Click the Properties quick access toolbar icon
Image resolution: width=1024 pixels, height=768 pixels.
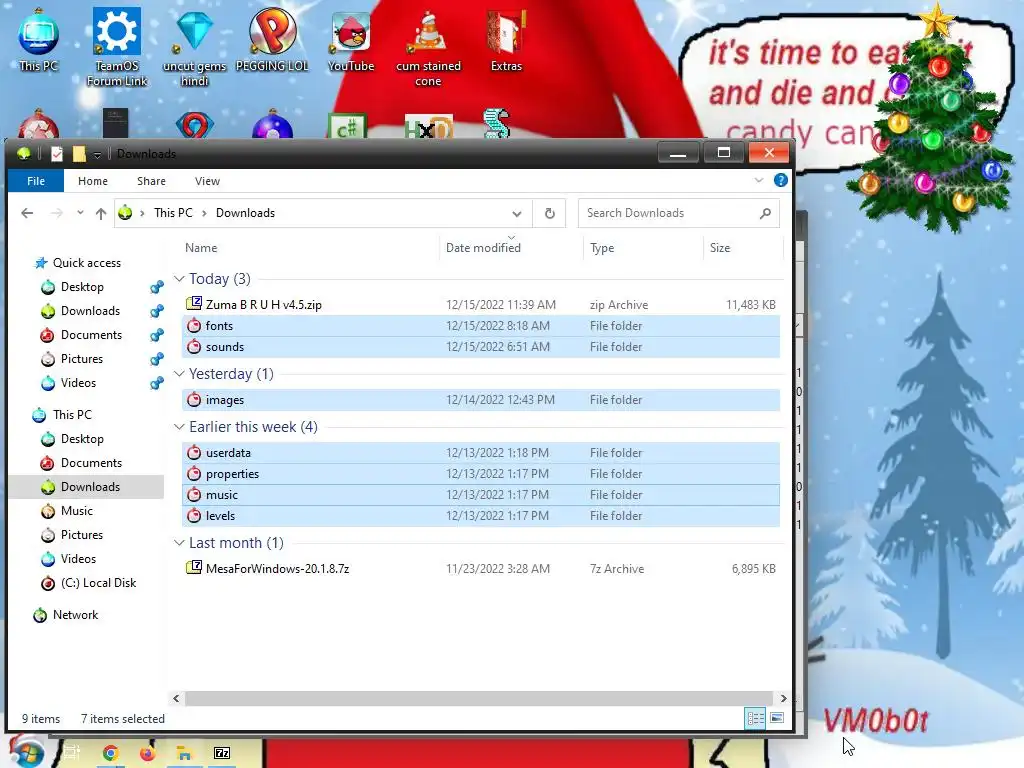tap(57, 153)
